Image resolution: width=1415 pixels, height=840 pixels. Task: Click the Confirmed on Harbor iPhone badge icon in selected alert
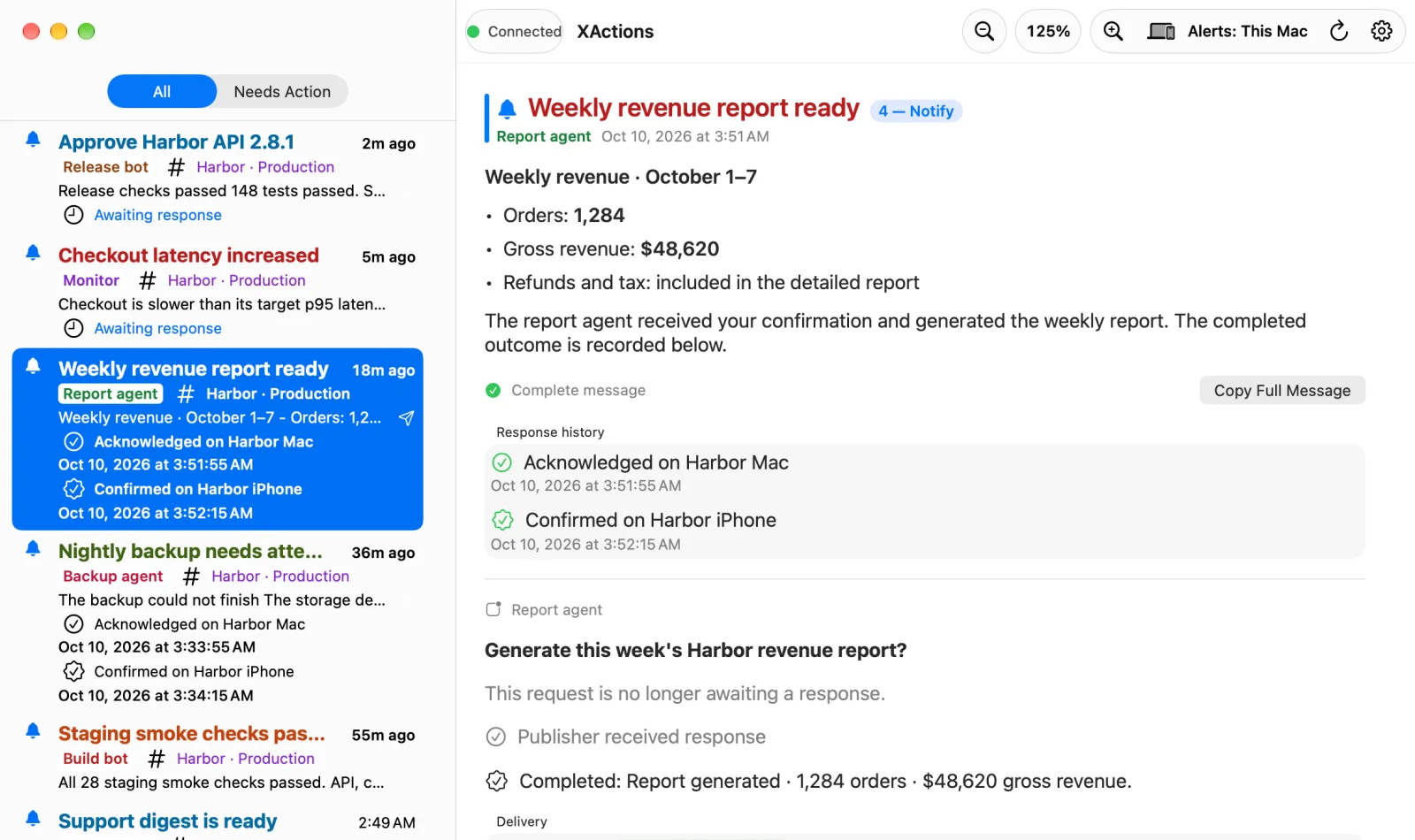point(74,489)
